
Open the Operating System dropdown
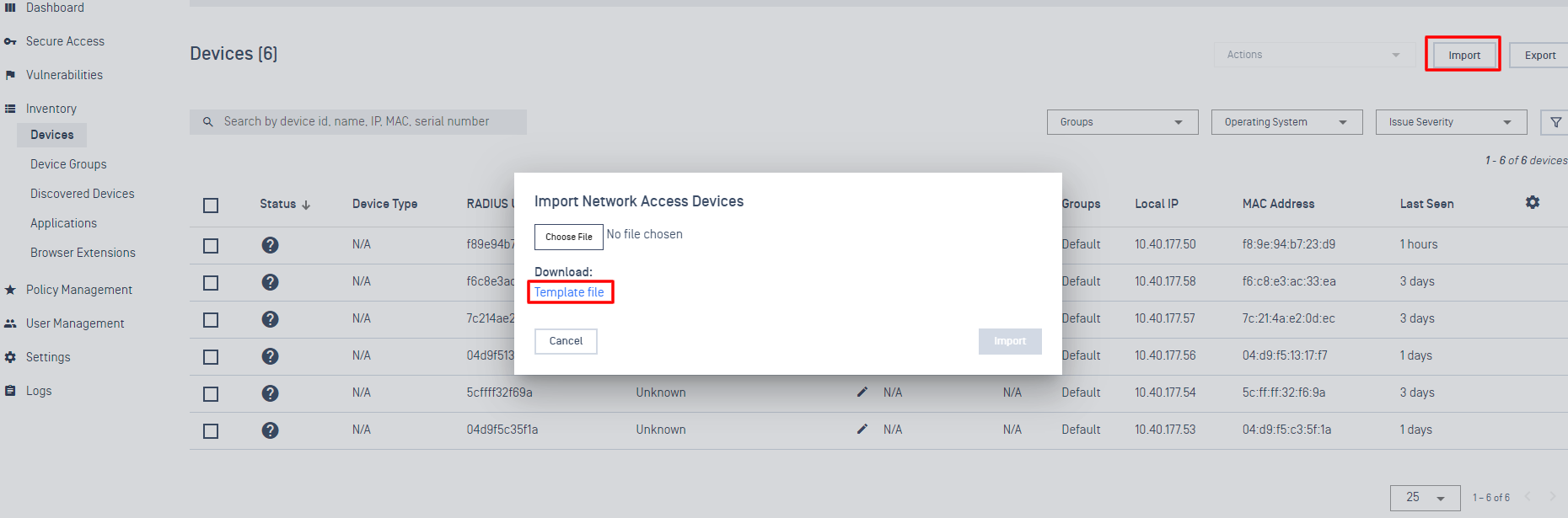click(1286, 122)
